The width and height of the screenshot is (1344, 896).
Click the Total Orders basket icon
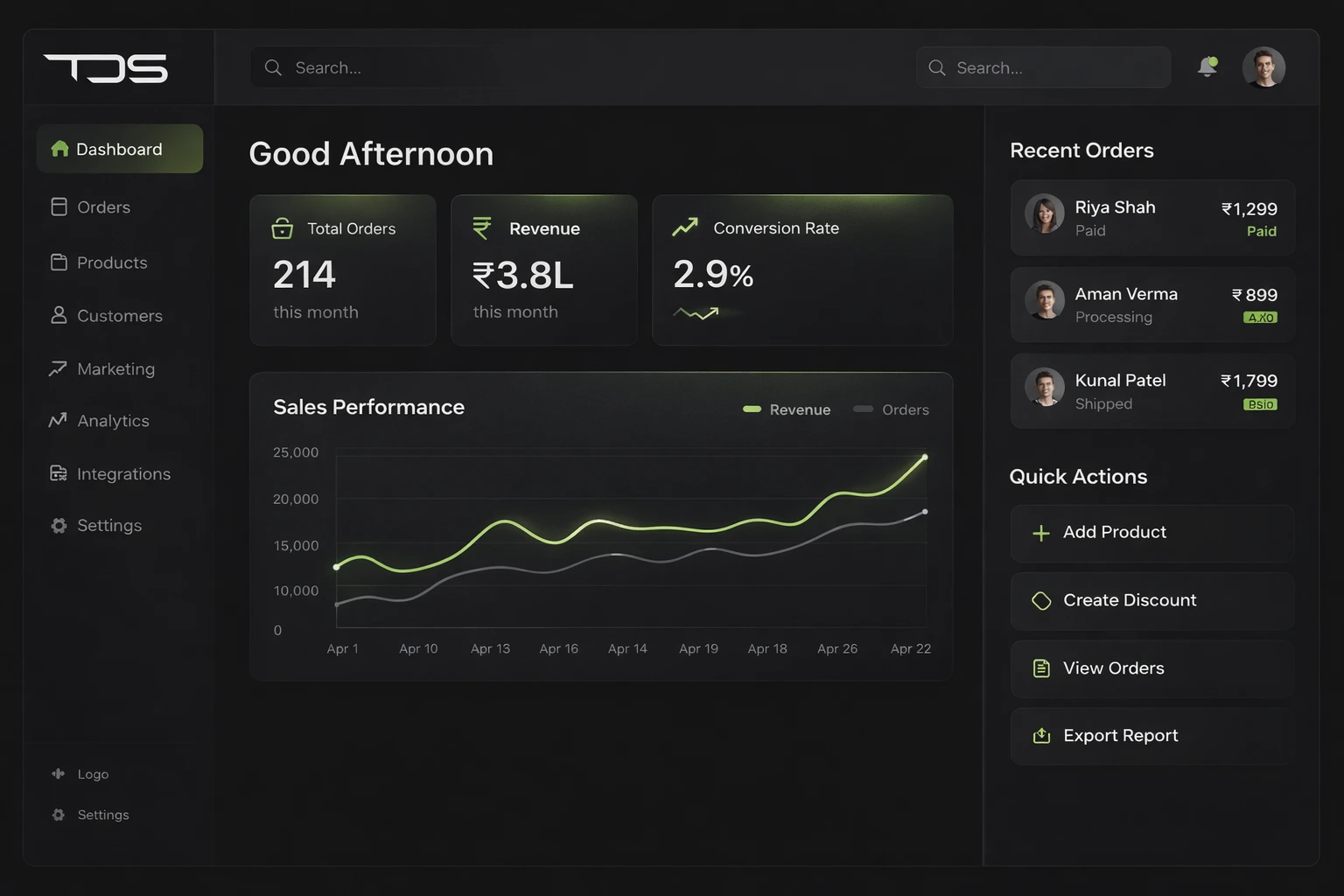pyautogui.click(x=283, y=228)
